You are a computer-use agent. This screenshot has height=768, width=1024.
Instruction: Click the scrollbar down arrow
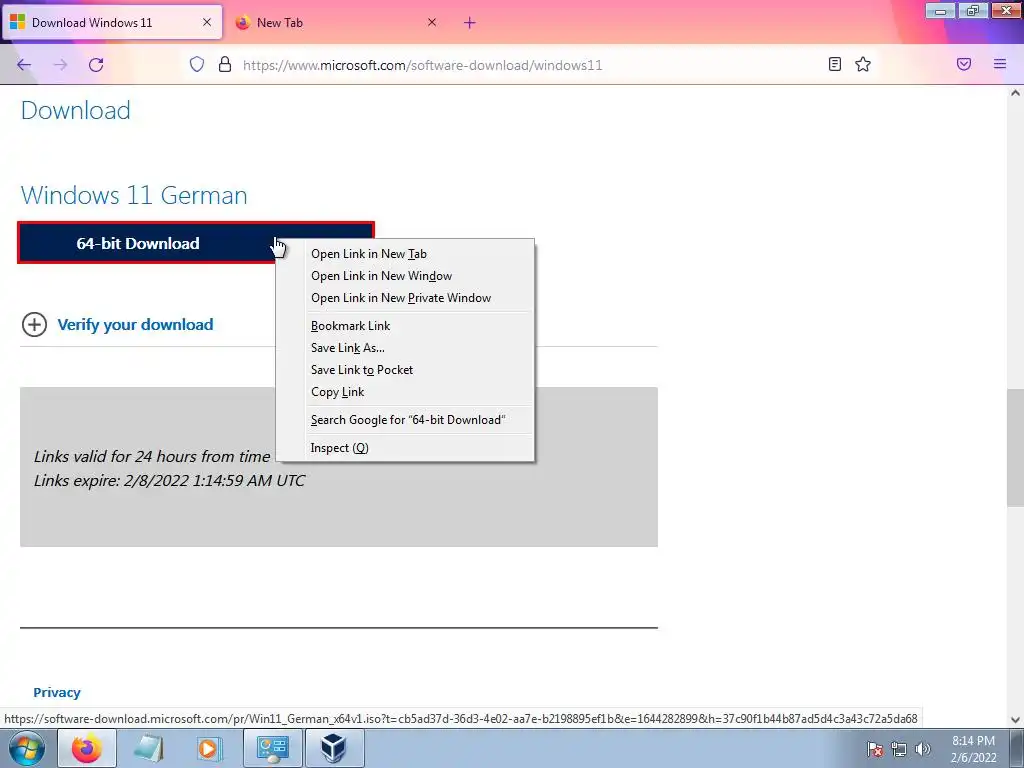point(1015,720)
